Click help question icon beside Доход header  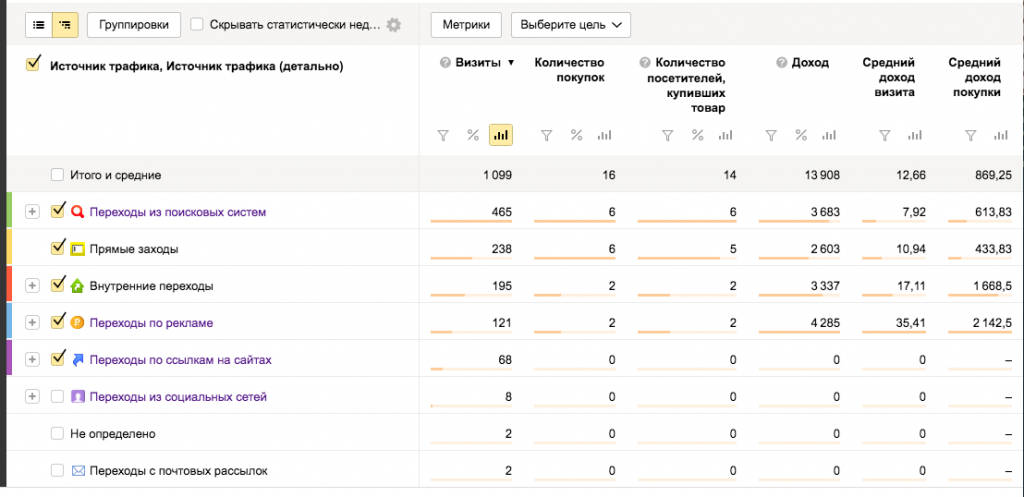782,63
